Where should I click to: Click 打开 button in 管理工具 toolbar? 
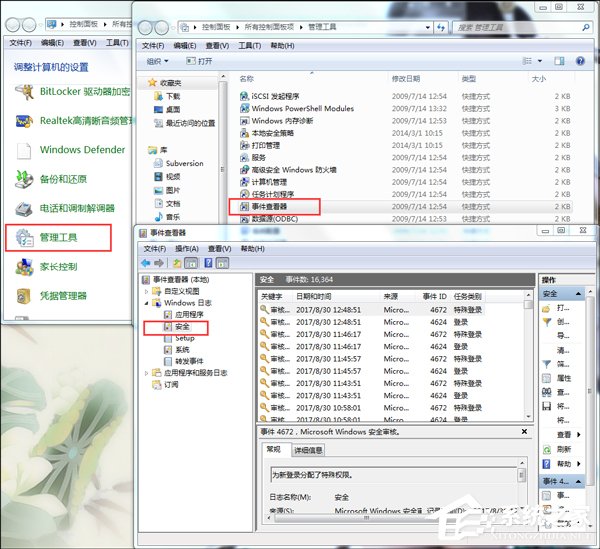pyautogui.click(x=199, y=61)
